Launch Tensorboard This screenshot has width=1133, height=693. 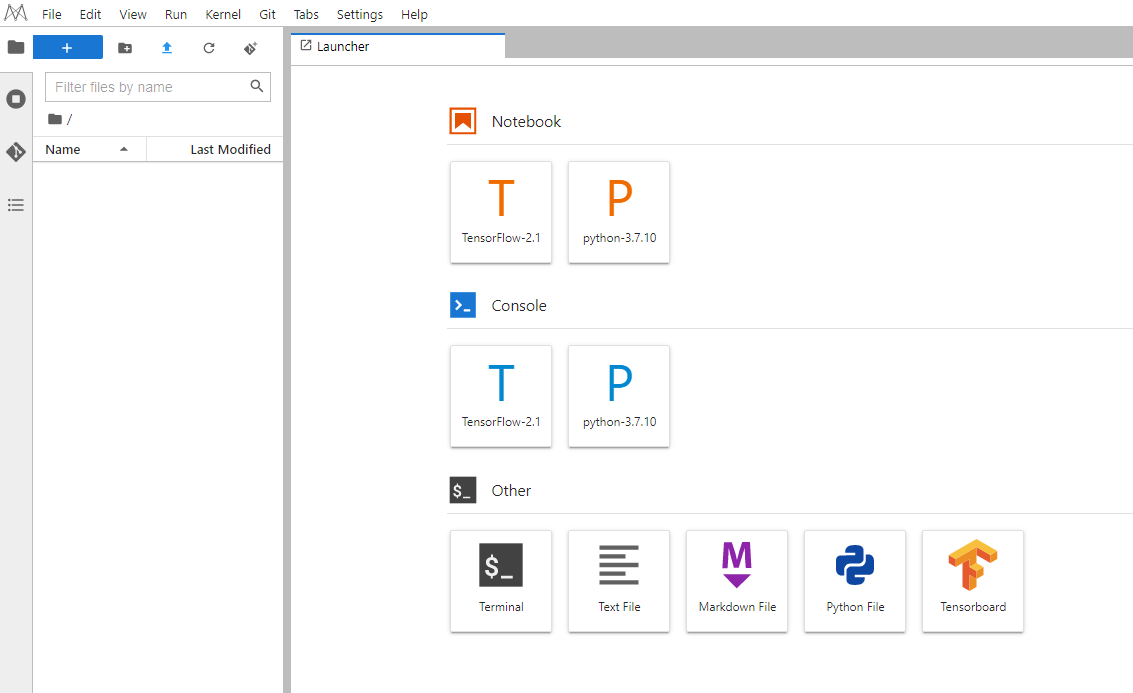click(973, 582)
